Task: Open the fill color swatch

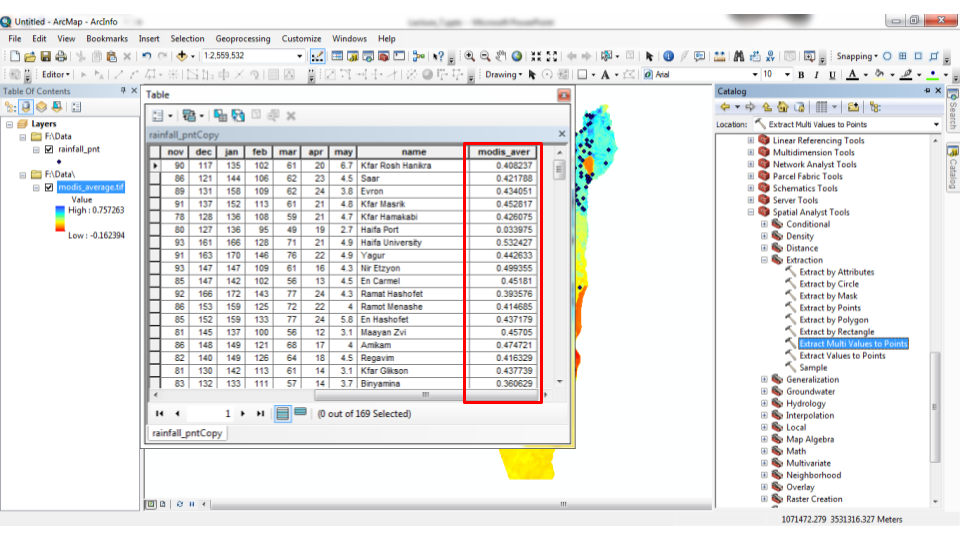Action: (x=879, y=75)
